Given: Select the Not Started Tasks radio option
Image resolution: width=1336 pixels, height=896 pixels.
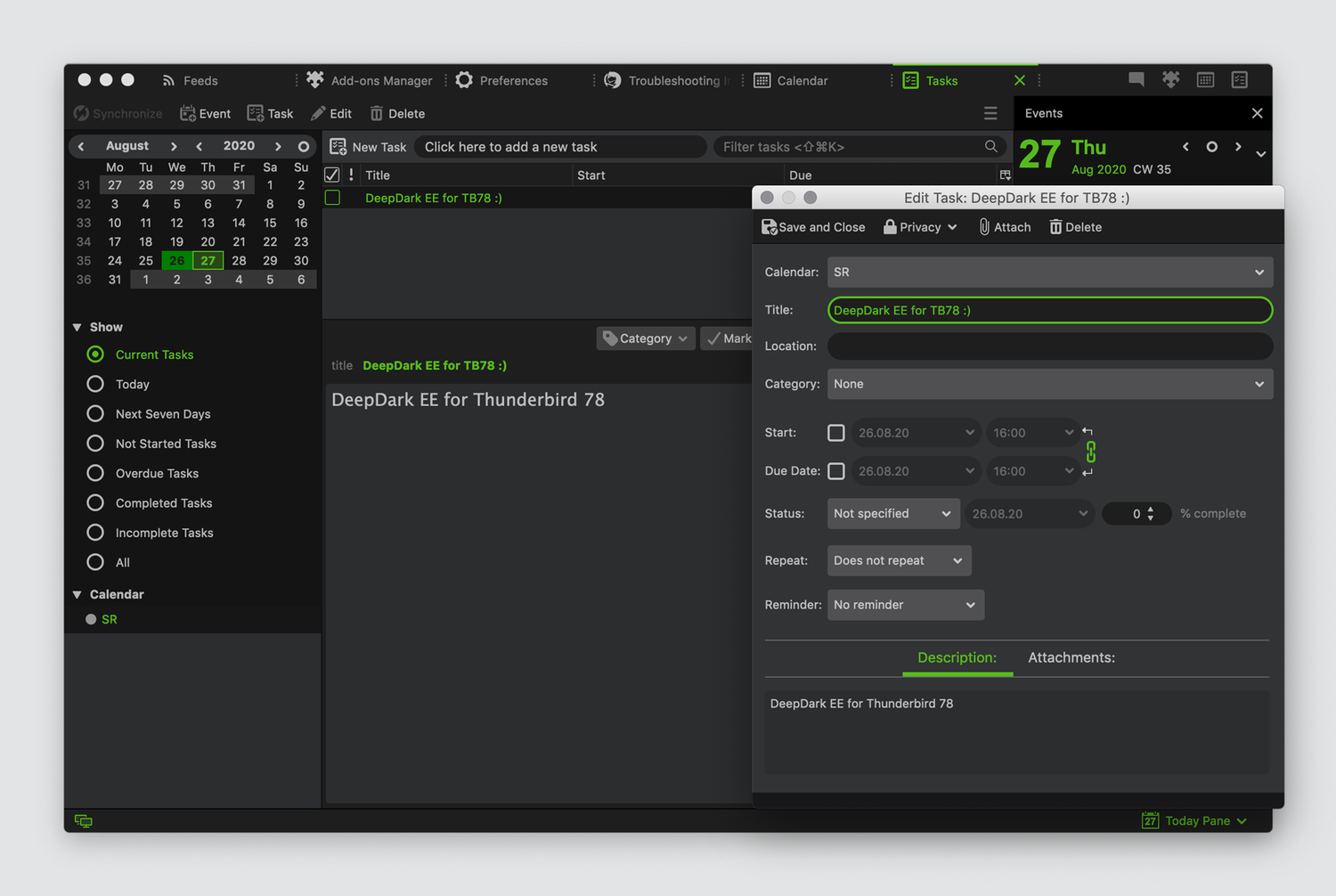Looking at the screenshot, I should (95, 444).
